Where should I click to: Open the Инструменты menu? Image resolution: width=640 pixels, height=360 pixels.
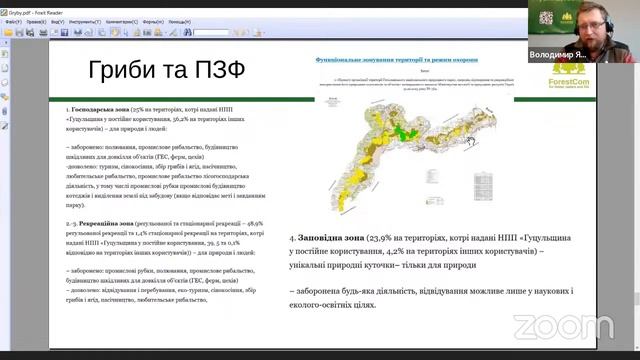85,22
